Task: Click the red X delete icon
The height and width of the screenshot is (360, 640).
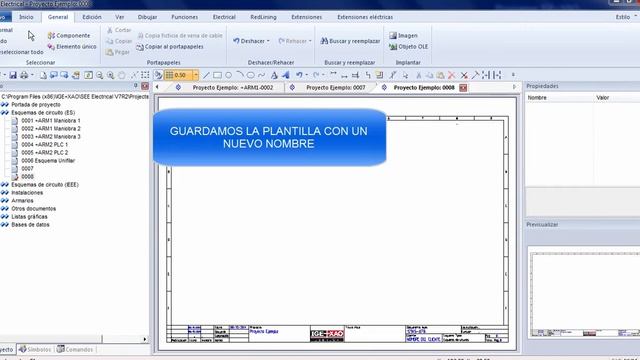Action: point(451,75)
